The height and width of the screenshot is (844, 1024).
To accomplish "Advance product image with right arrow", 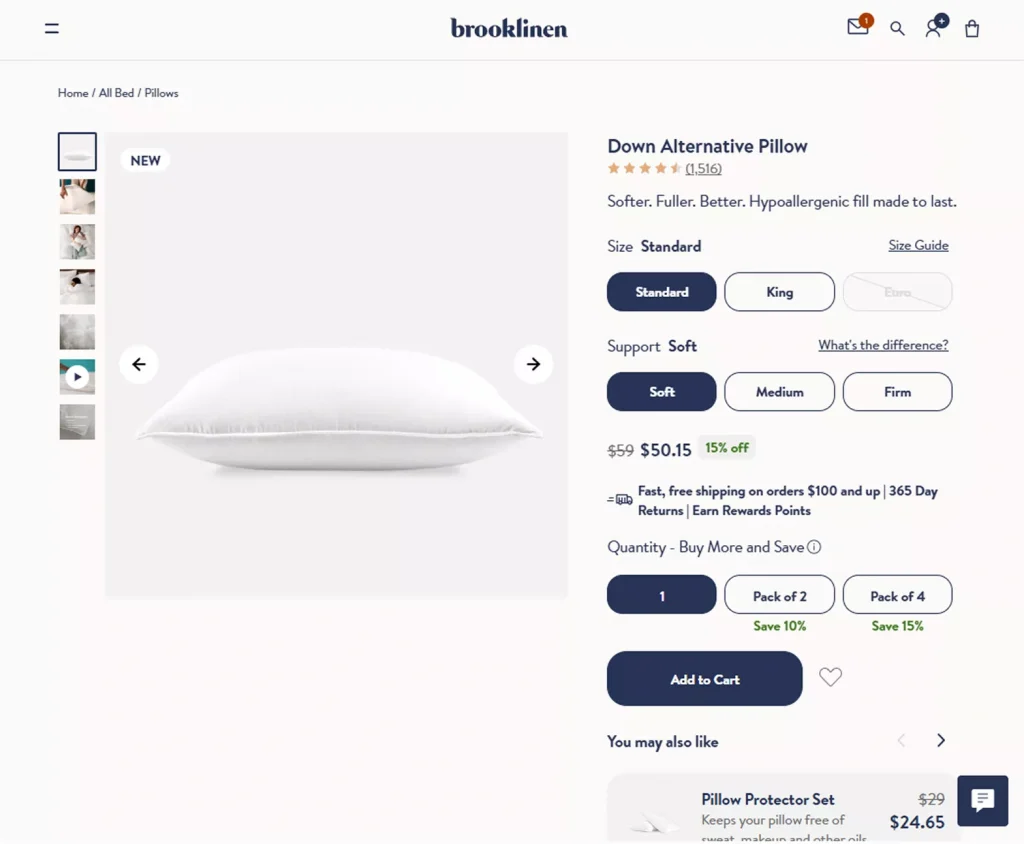I will (533, 364).
